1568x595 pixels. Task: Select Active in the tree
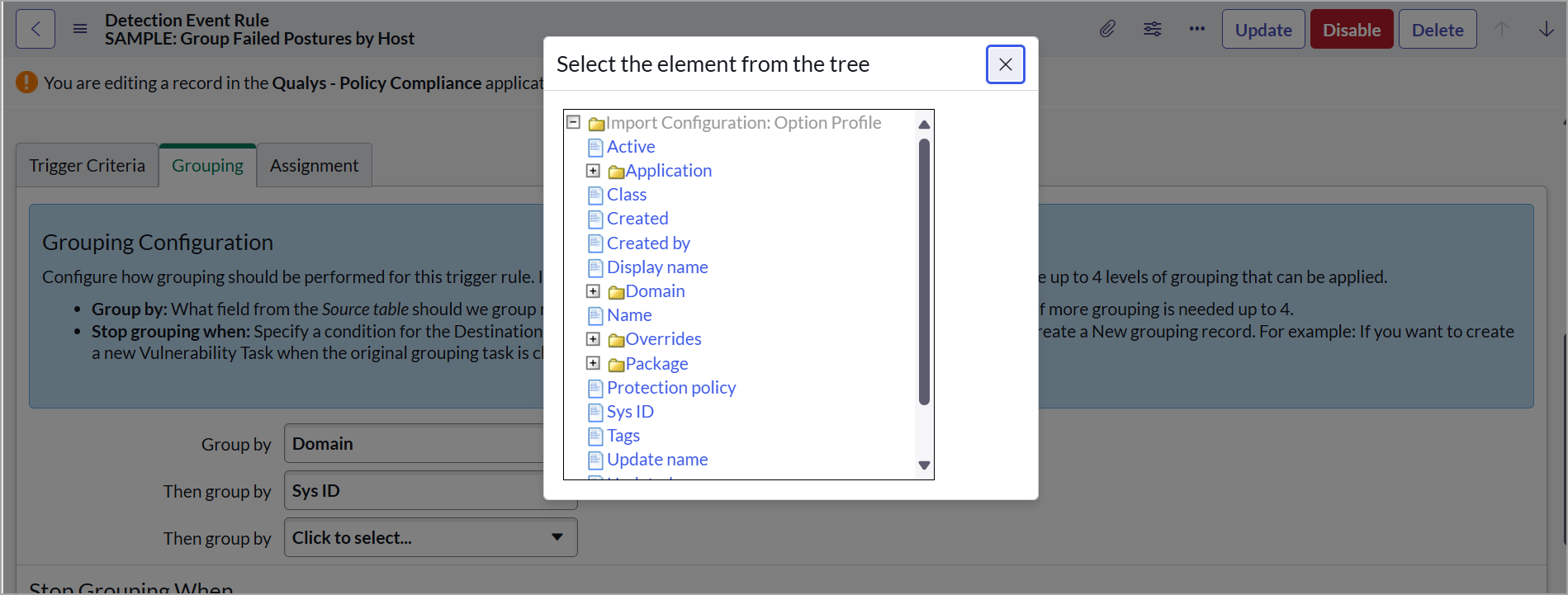(x=631, y=147)
